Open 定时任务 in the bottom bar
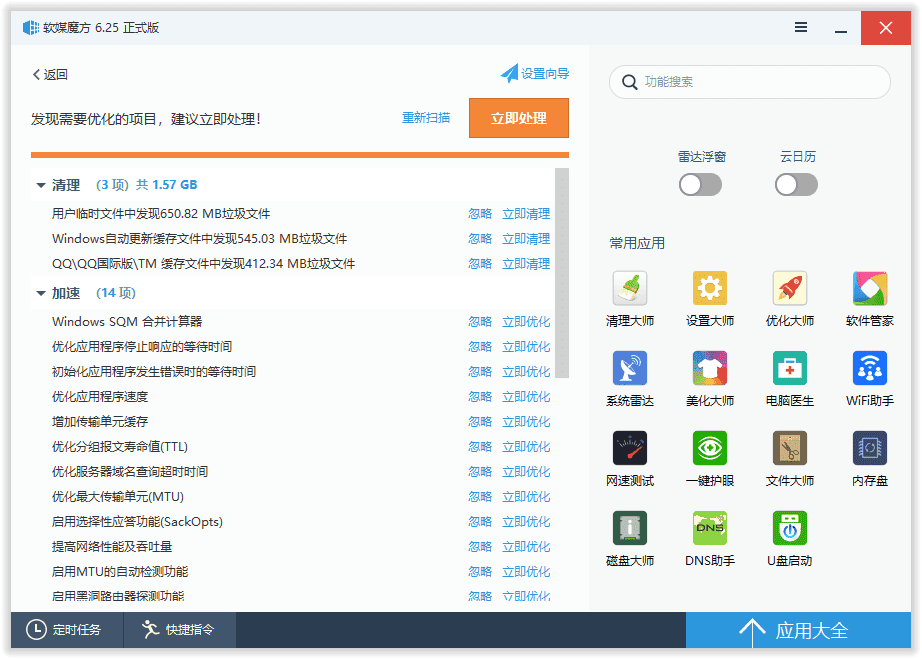 point(66,630)
